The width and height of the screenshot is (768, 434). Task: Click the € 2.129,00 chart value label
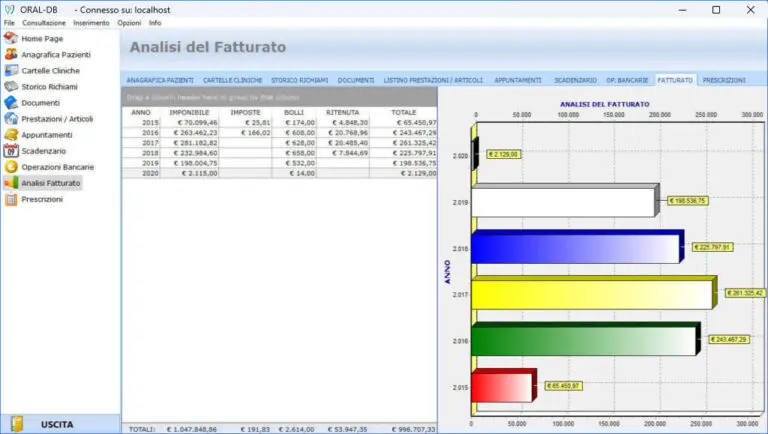coord(503,154)
